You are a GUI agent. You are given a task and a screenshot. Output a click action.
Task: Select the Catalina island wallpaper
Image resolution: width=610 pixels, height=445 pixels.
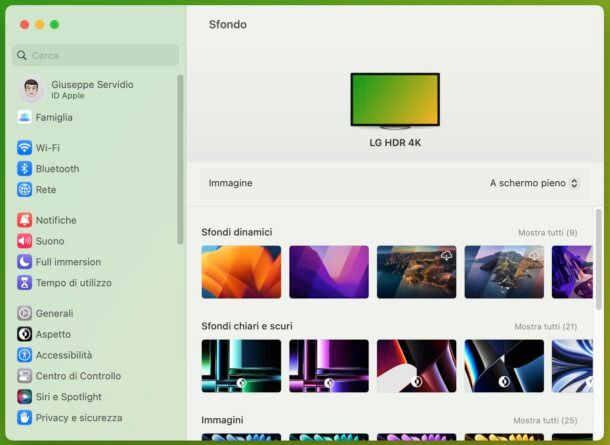pos(504,272)
